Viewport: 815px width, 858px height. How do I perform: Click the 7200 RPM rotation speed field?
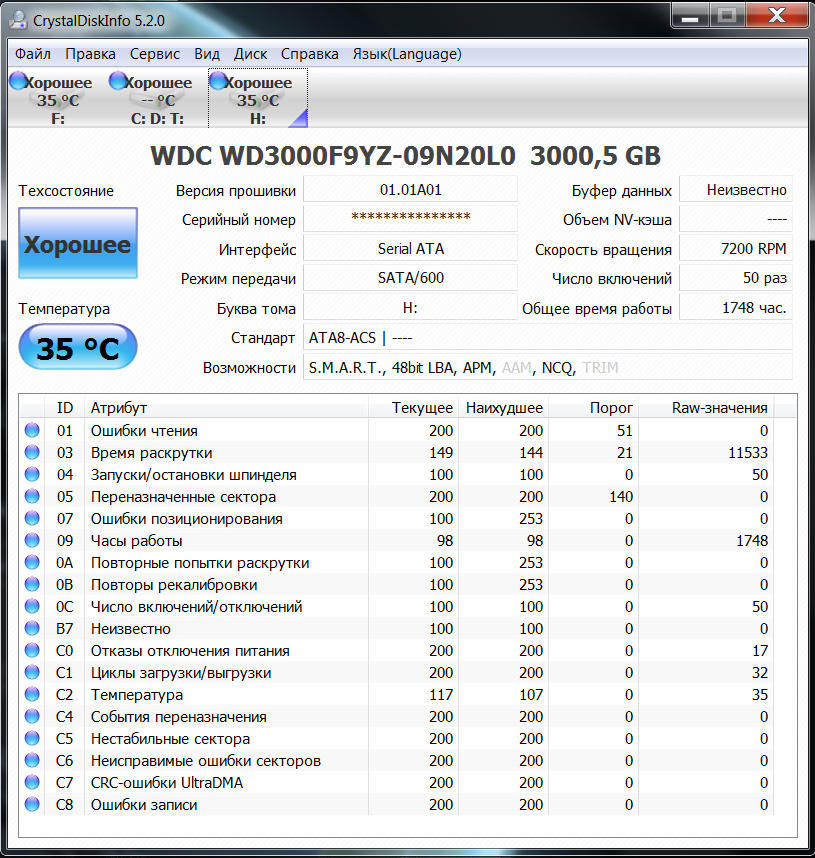[736, 248]
